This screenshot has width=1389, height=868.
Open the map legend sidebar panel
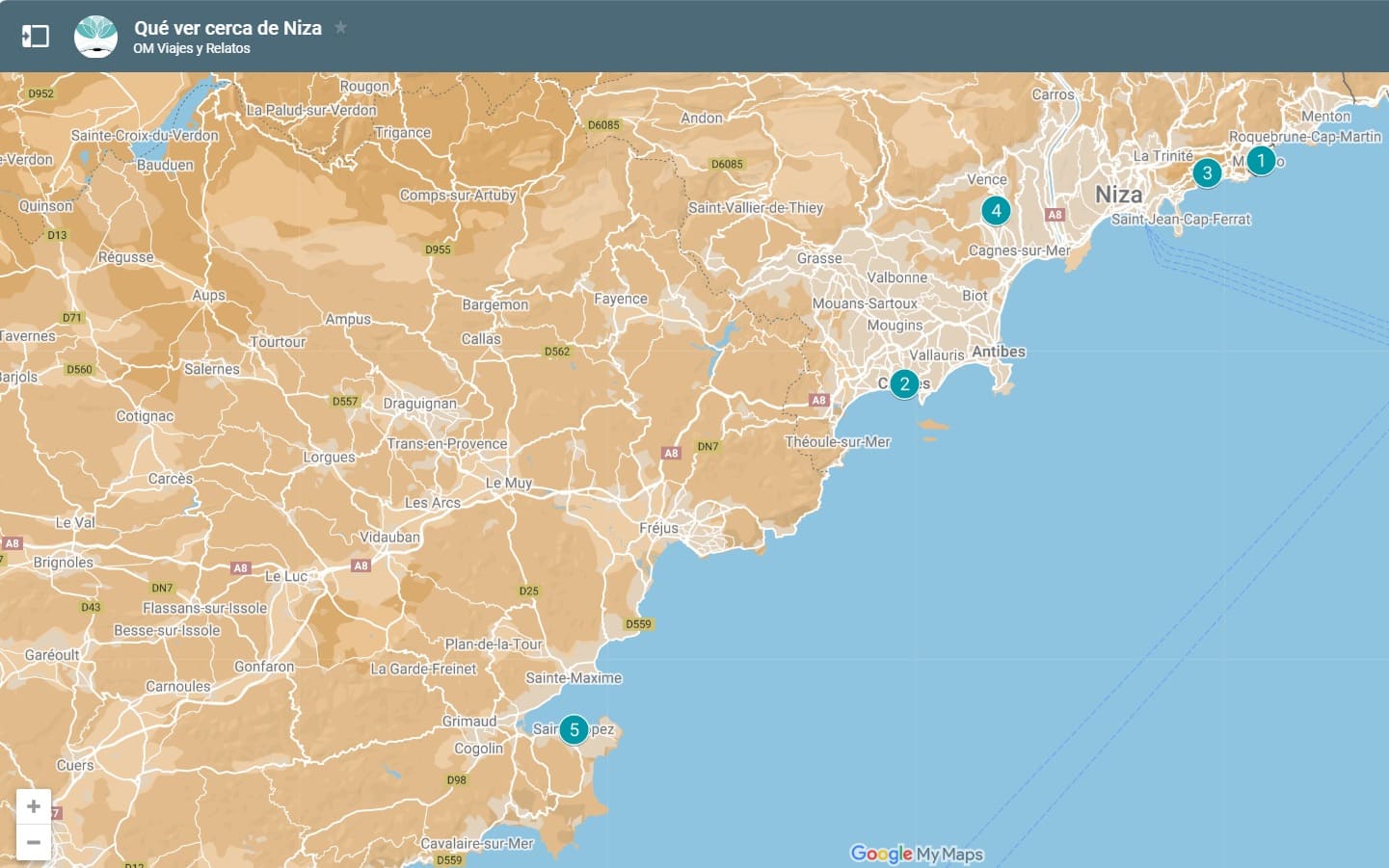[36, 37]
